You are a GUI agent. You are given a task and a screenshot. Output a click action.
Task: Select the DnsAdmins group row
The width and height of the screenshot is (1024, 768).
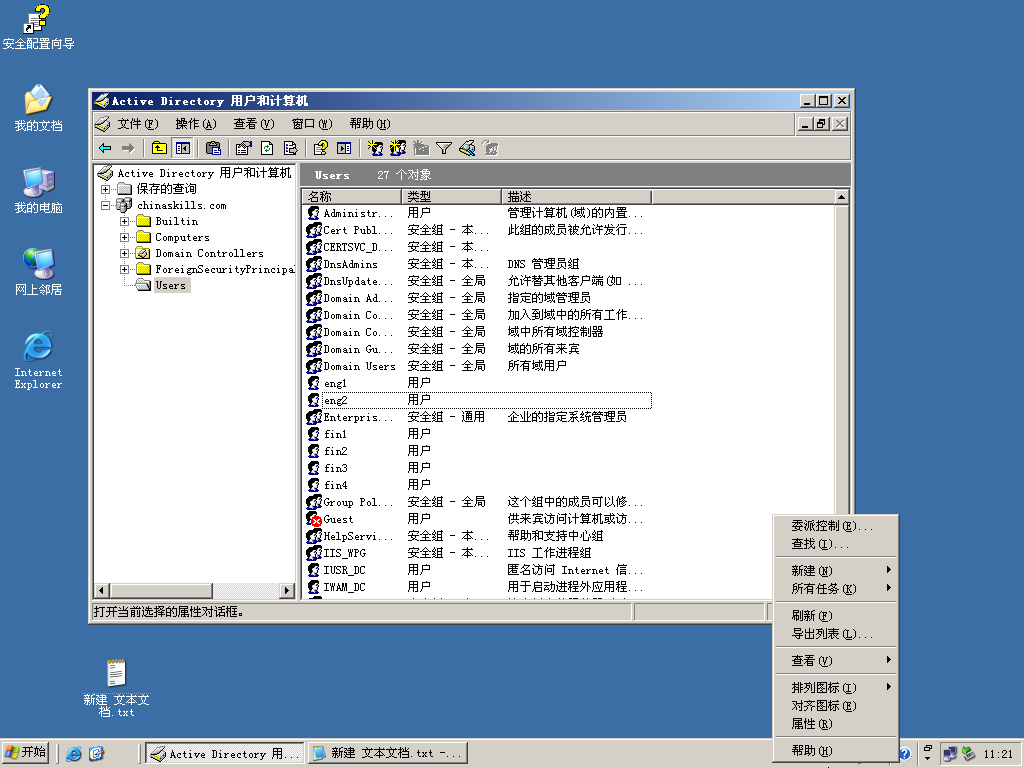tap(478, 264)
